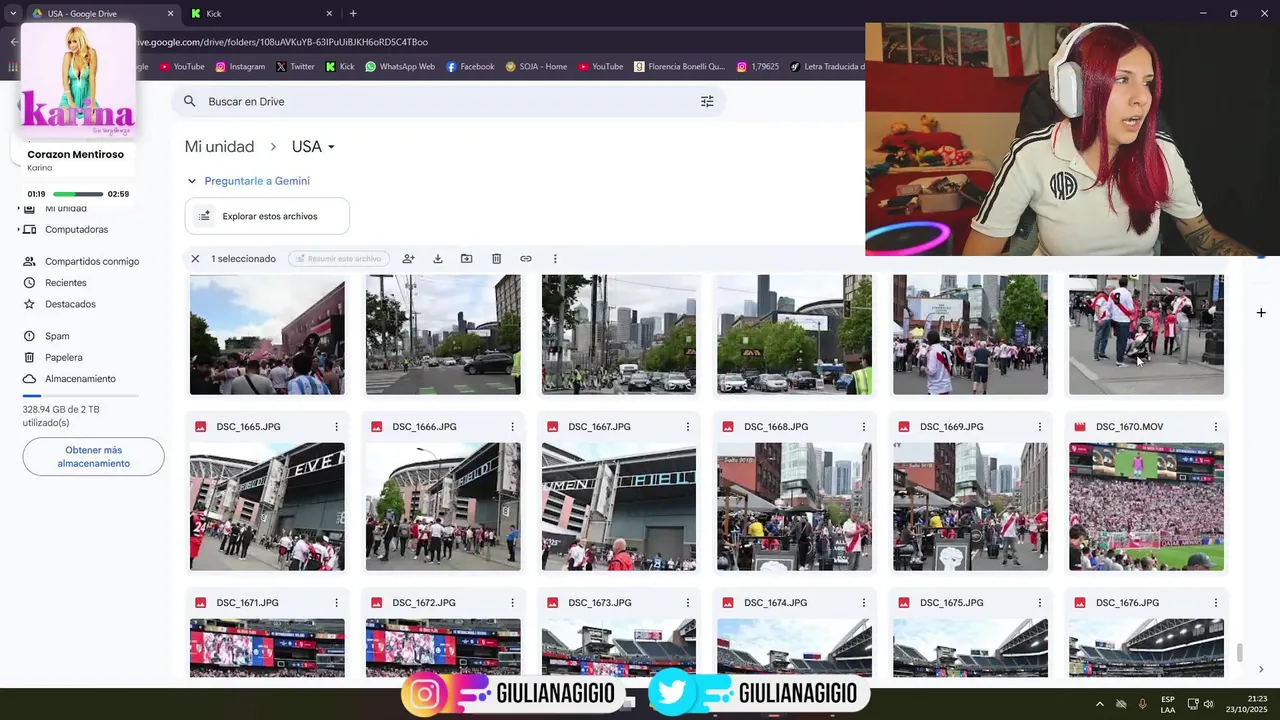The width and height of the screenshot is (1280, 720).
Task: Collapse the Preguntarle a Gemini section
Action: pyautogui.click(x=192, y=181)
